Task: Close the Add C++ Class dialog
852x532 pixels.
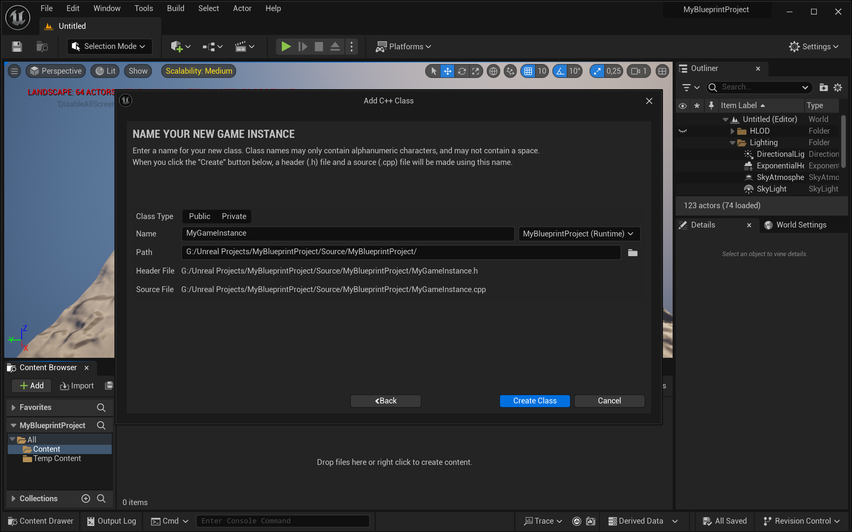Action: 649,101
